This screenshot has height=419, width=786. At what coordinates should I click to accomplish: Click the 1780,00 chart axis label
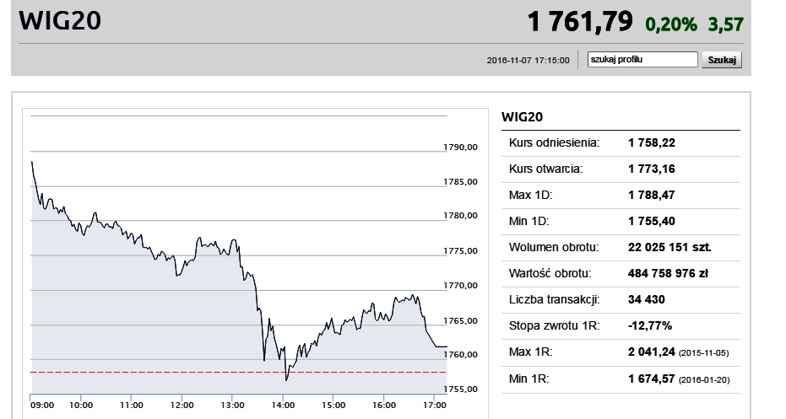(x=460, y=216)
